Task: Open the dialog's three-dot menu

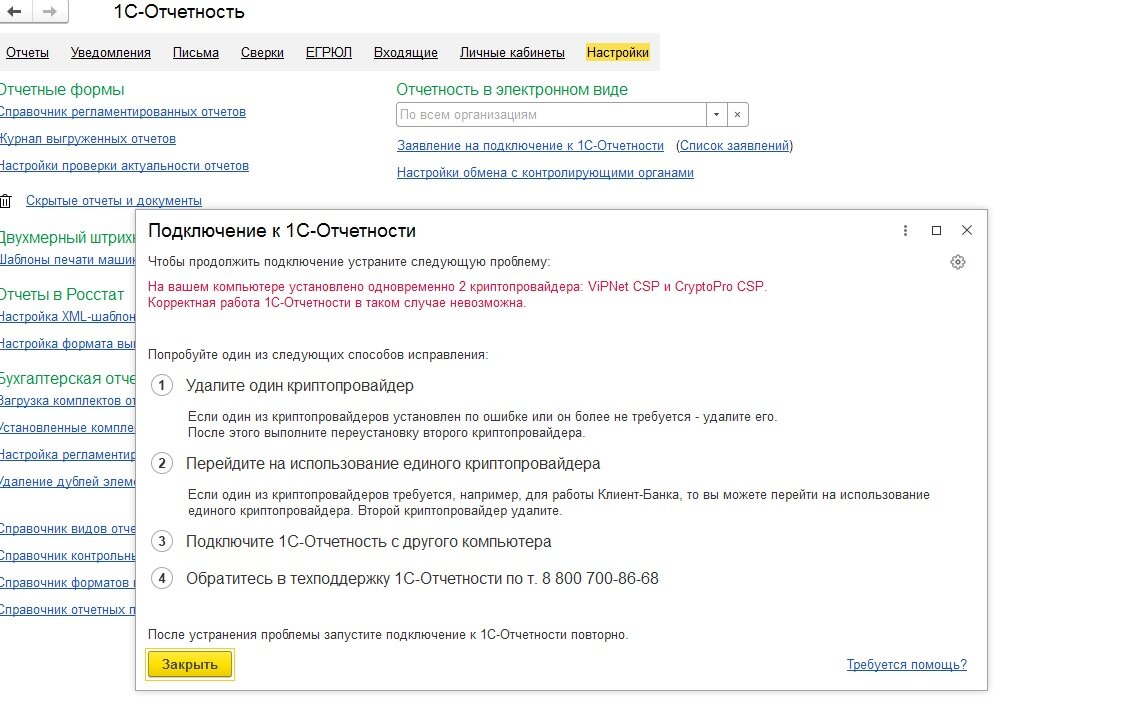Action: pyautogui.click(x=905, y=231)
